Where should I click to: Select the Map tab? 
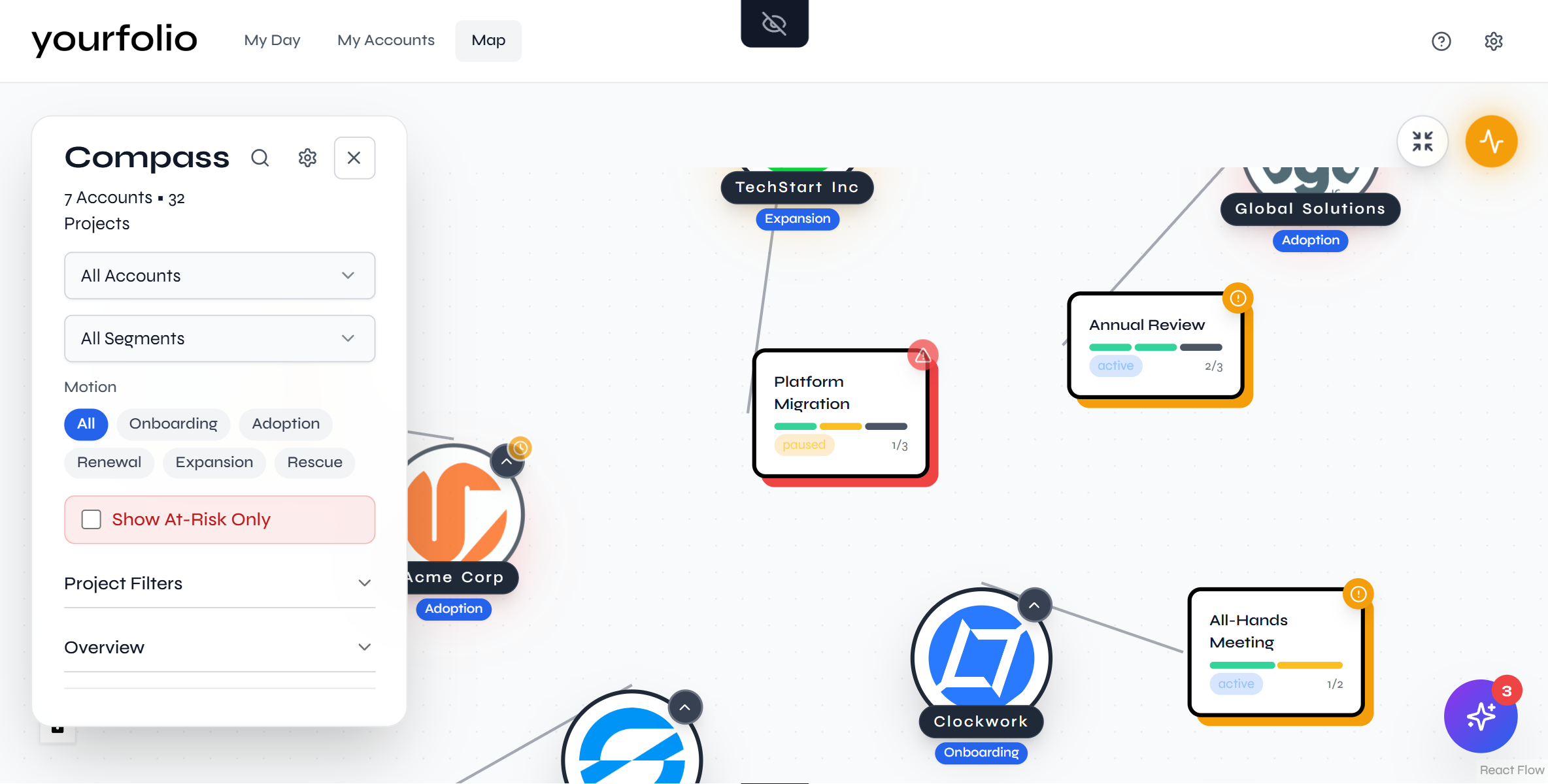[488, 41]
